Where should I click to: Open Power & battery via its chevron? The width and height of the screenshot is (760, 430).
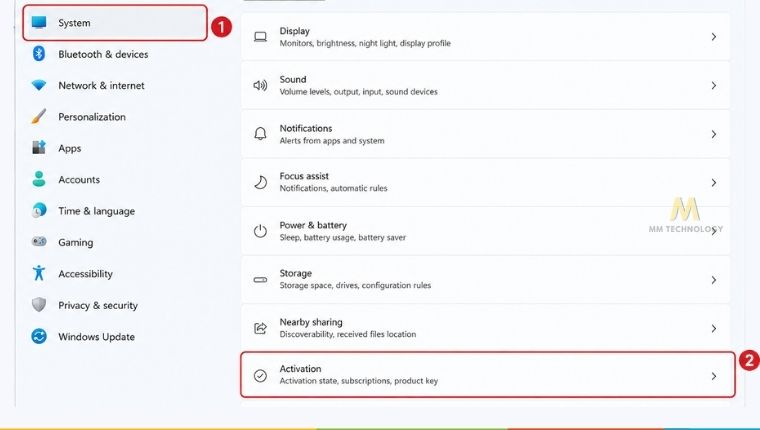pyautogui.click(x=713, y=231)
